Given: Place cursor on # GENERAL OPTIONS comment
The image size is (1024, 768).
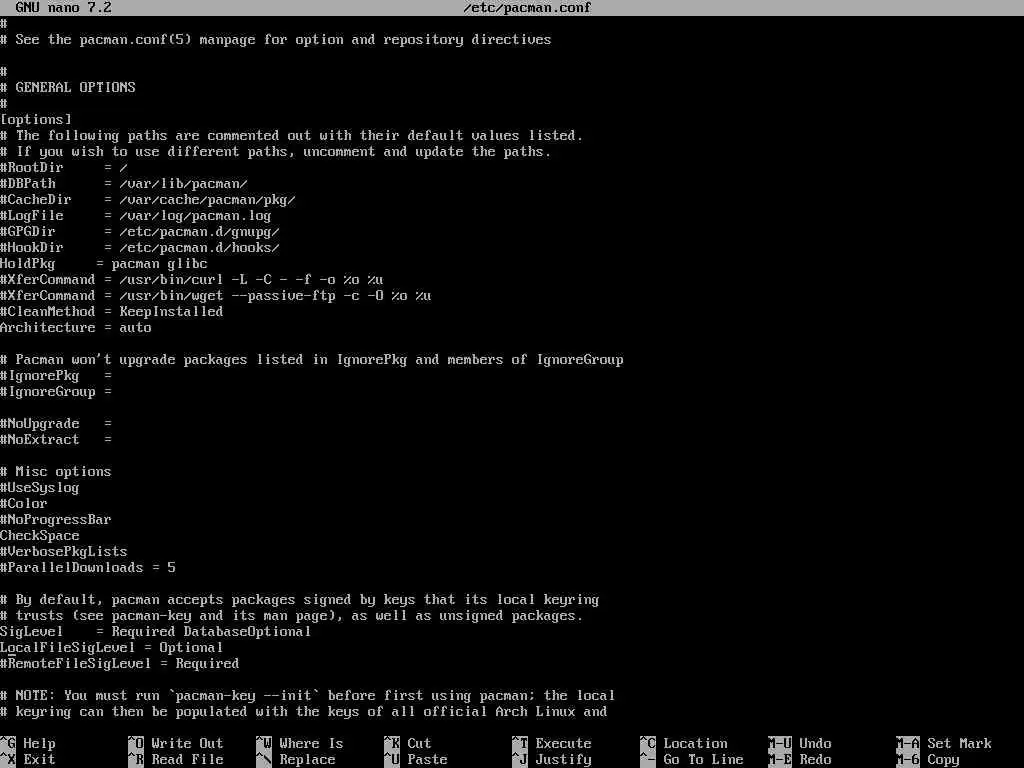Looking at the screenshot, I should pyautogui.click(x=68, y=88).
